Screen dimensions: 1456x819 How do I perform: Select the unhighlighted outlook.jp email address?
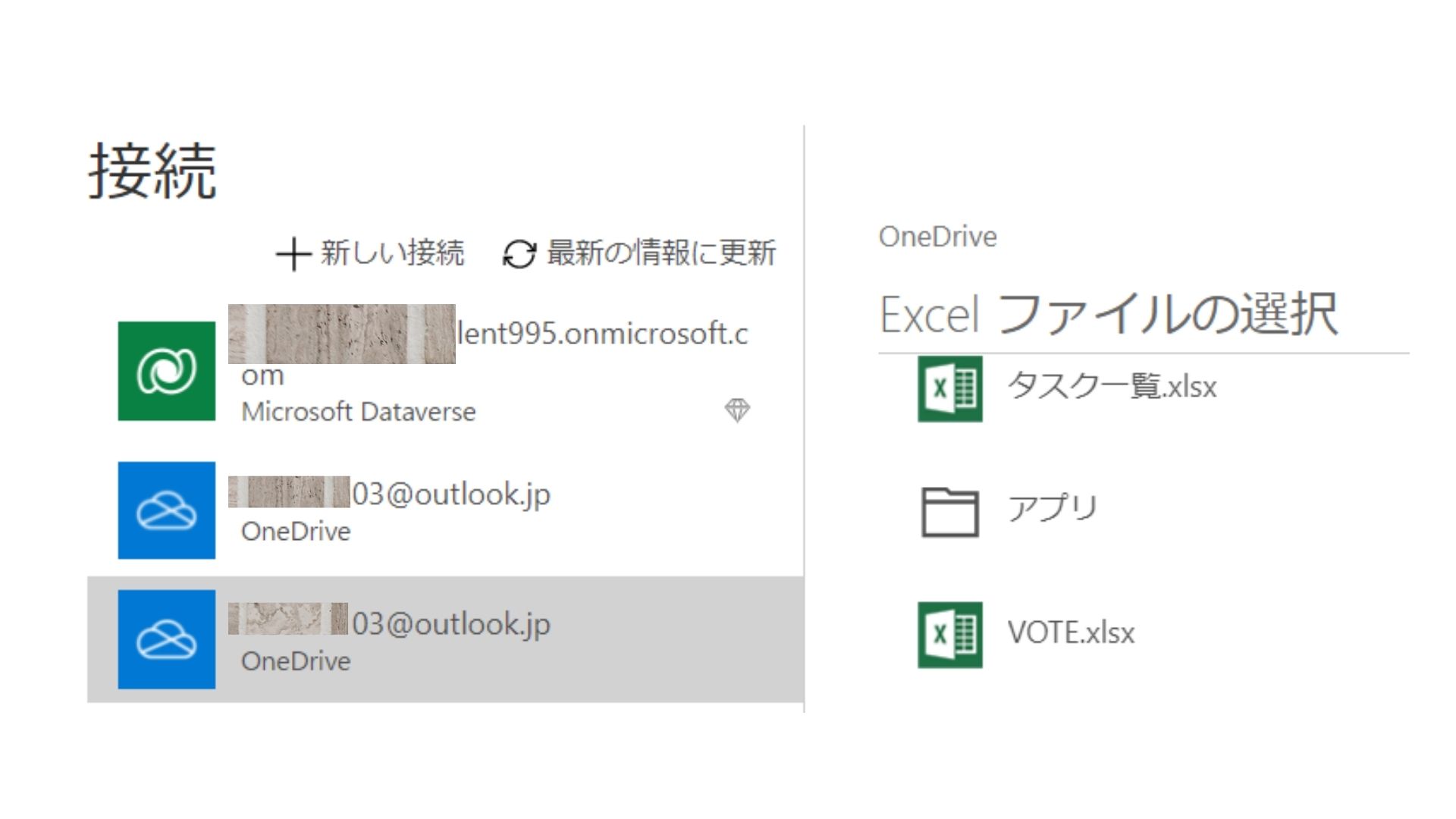tap(450, 494)
